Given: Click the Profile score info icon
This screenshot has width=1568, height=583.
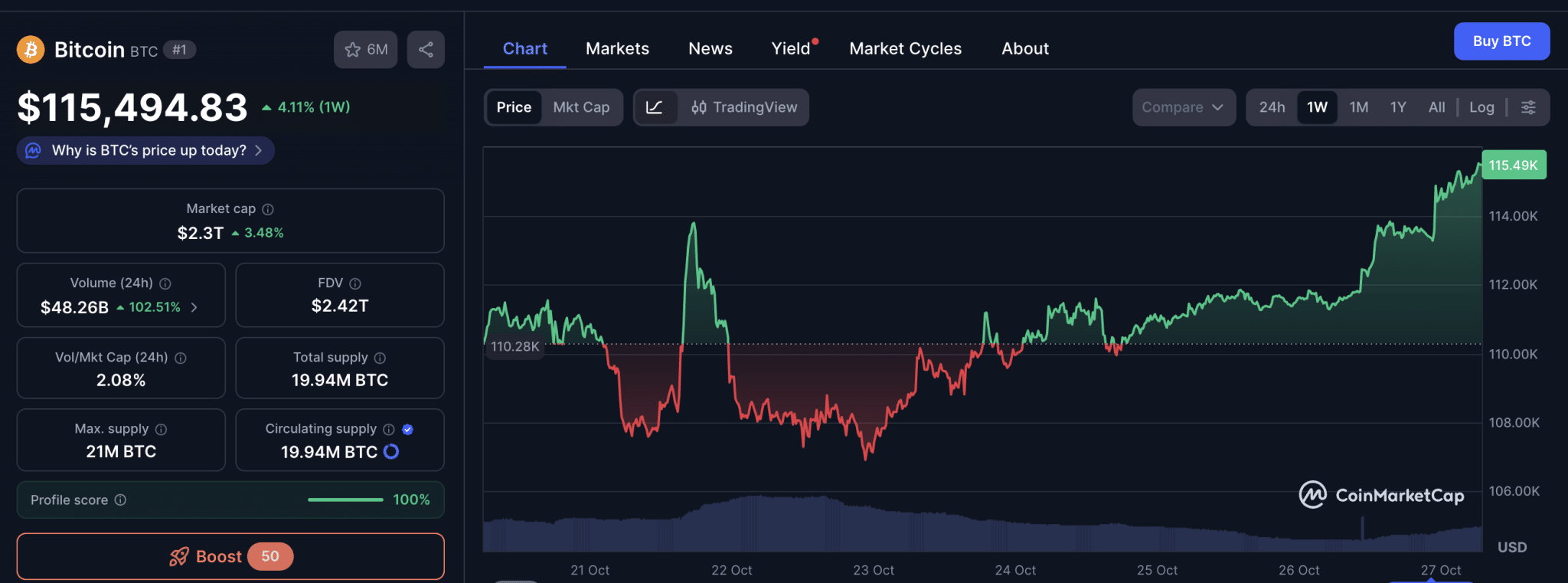Looking at the screenshot, I should tap(120, 500).
